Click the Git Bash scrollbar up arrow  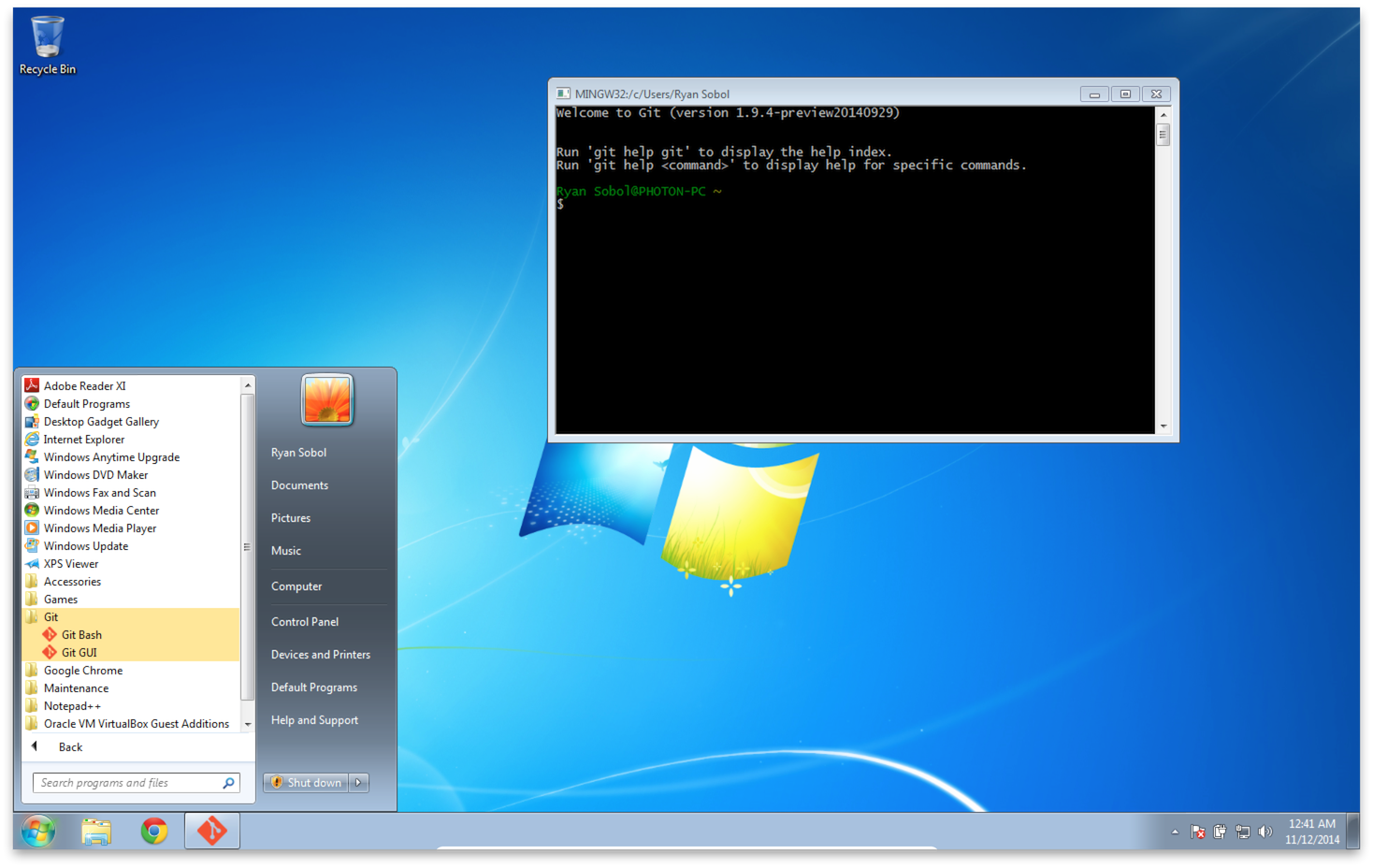click(1163, 115)
